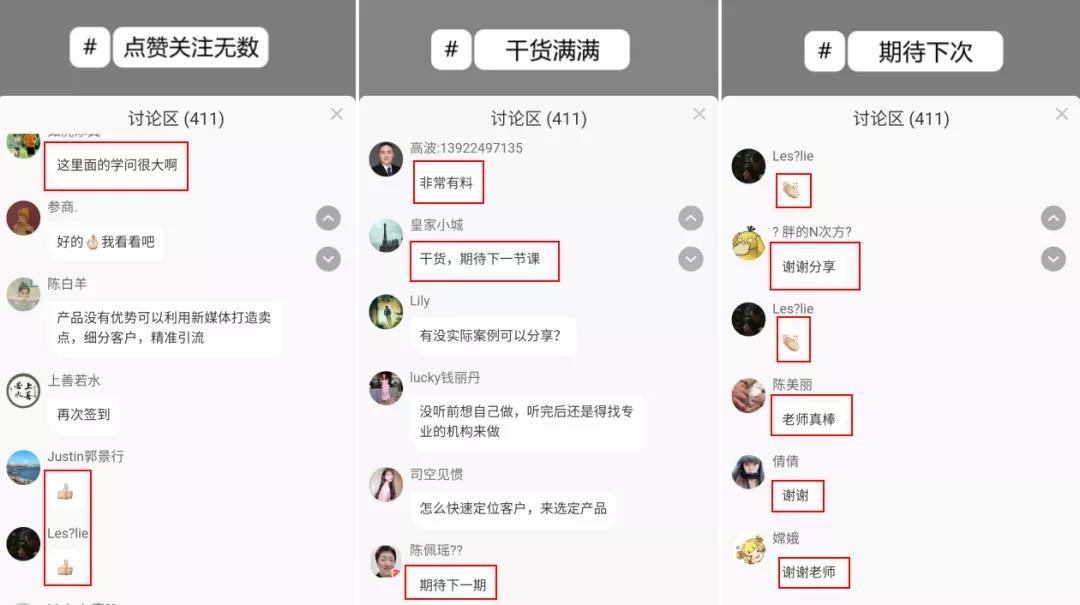
Task: Open 上善若水's round logo avatar
Action: pos(23,391)
